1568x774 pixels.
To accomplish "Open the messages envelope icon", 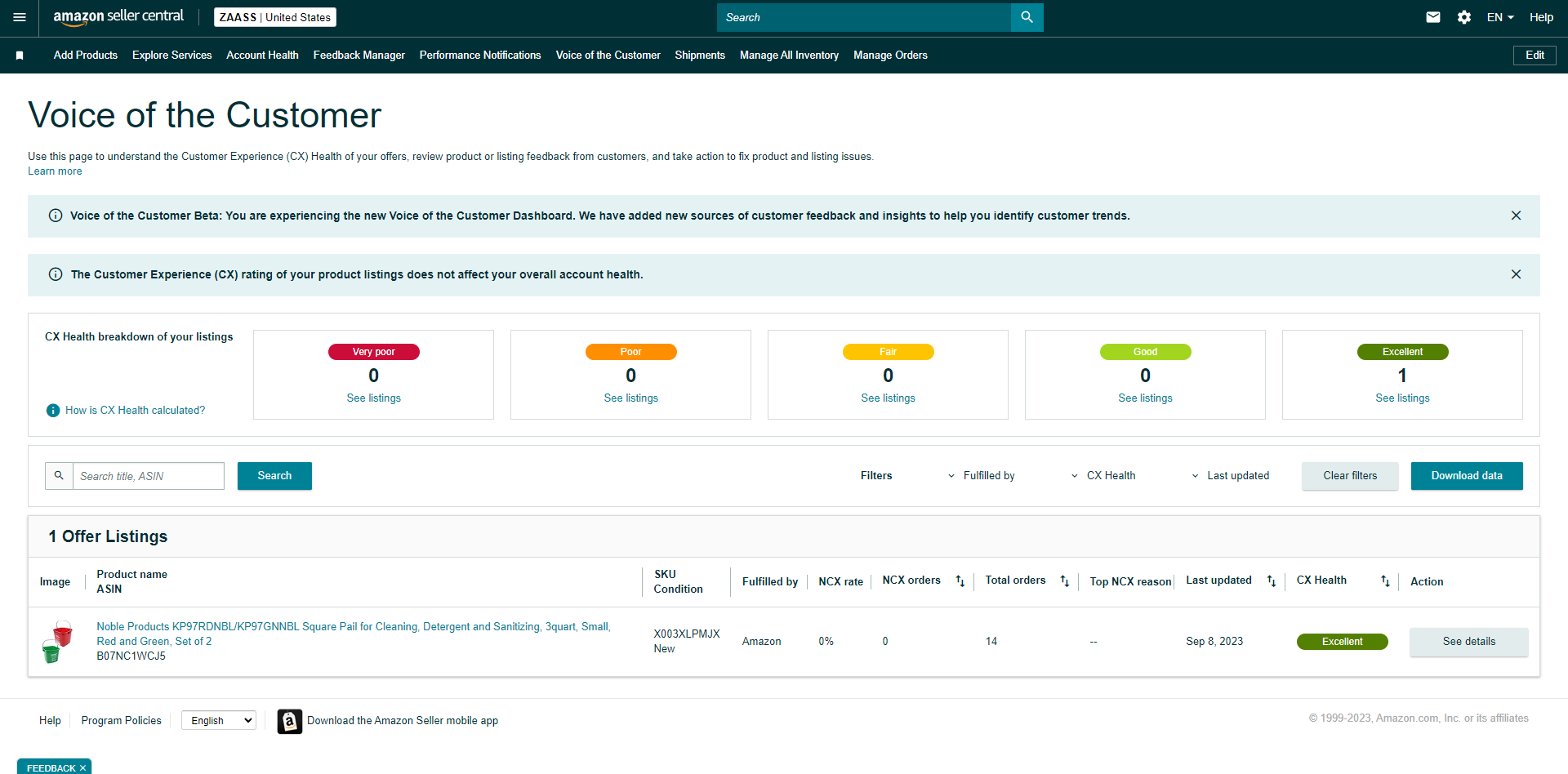I will [1433, 17].
